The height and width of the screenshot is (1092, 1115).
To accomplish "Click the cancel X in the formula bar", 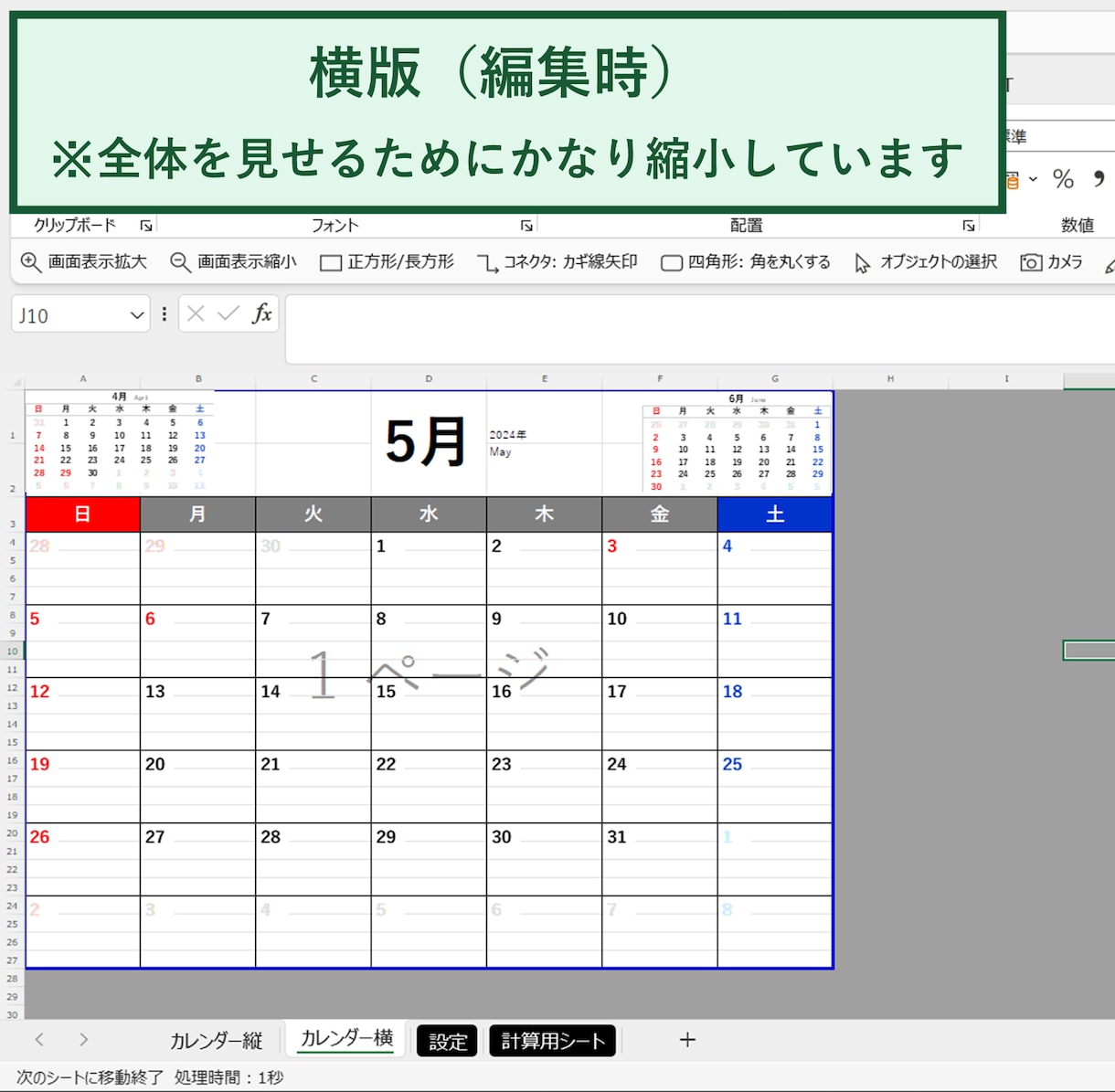I will coord(196,314).
